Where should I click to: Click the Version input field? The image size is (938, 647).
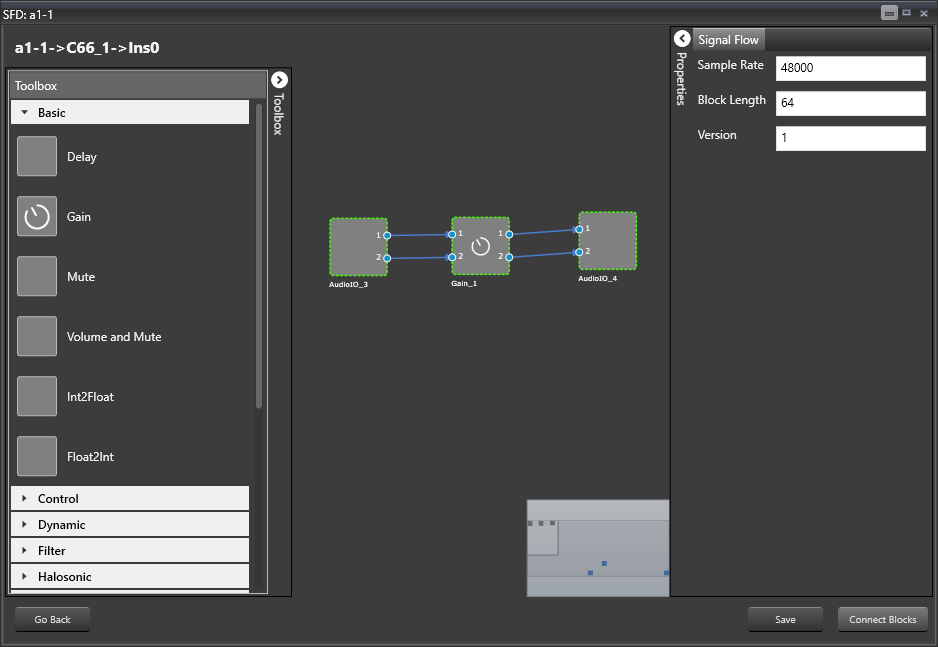coord(851,138)
